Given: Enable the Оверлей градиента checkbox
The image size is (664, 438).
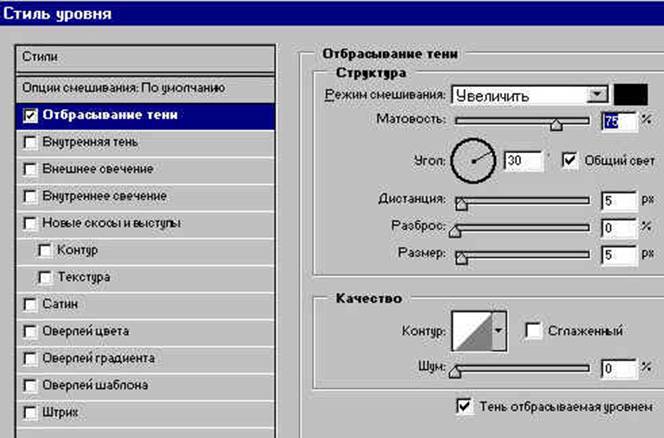Looking at the screenshot, I should [x=30, y=359].
